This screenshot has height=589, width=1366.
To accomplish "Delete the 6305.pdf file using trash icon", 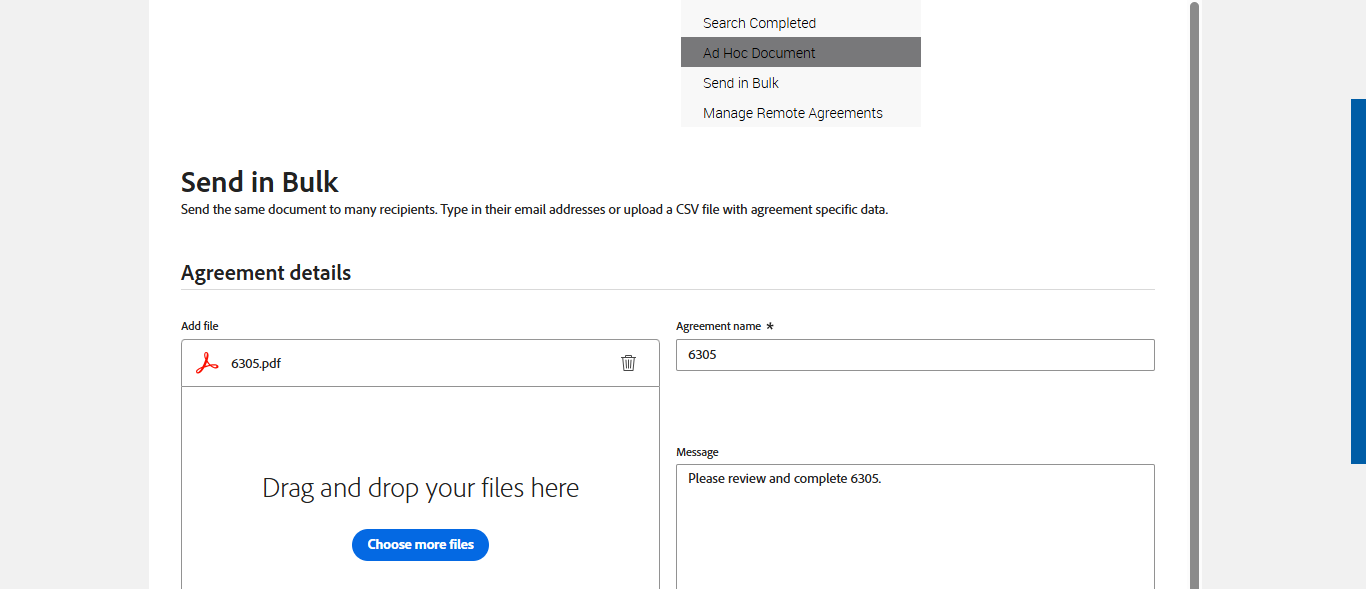I will [x=628, y=363].
